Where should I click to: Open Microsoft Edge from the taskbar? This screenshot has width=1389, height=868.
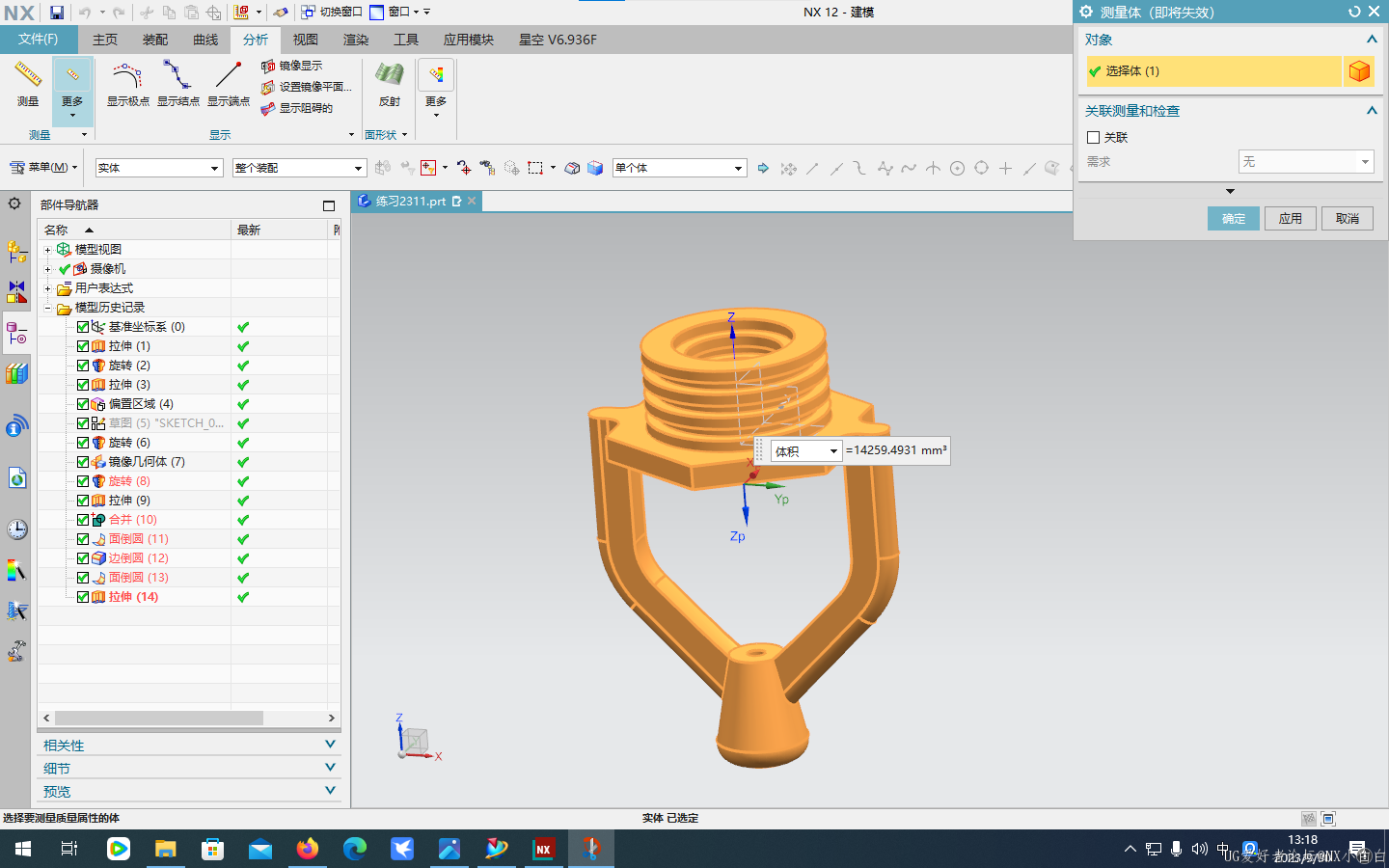point(355,849)
